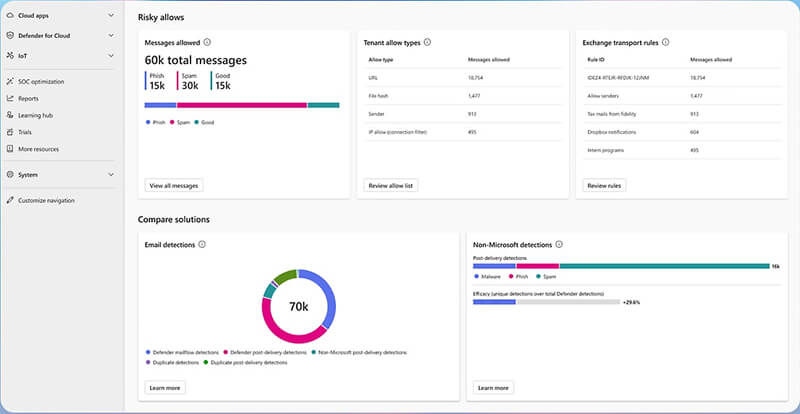
Task: Click info icon beside Messages allowed
Action: pos(207,43)
